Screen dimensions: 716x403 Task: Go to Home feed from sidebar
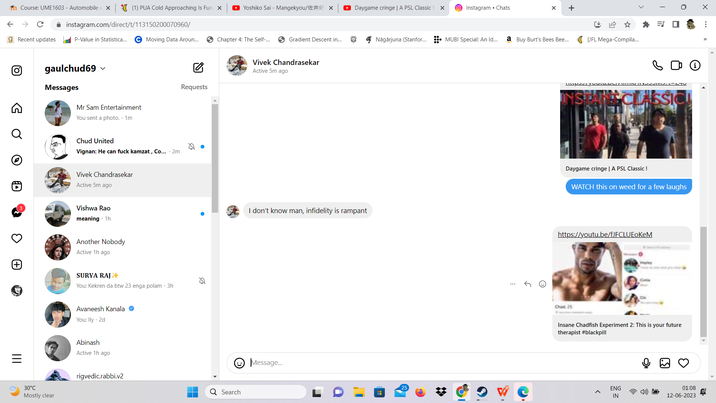coord(17,108)
